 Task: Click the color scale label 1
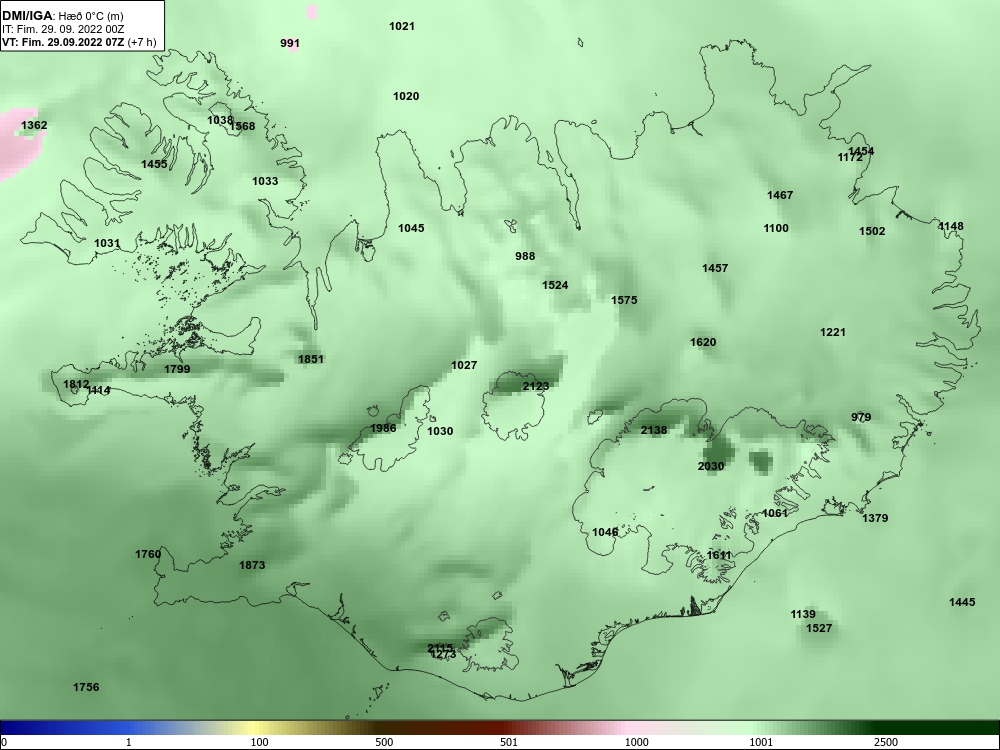tap(128, 742)
